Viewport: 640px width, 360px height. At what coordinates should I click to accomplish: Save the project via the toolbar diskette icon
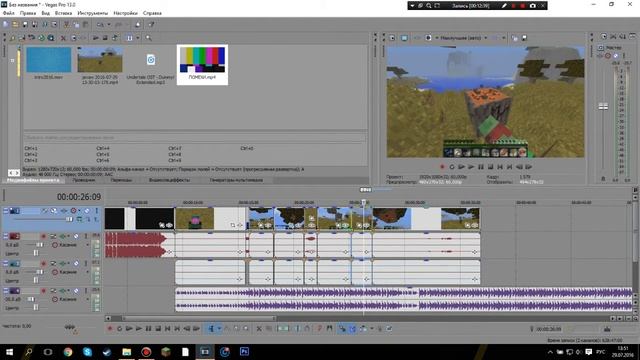coord(25,24)
